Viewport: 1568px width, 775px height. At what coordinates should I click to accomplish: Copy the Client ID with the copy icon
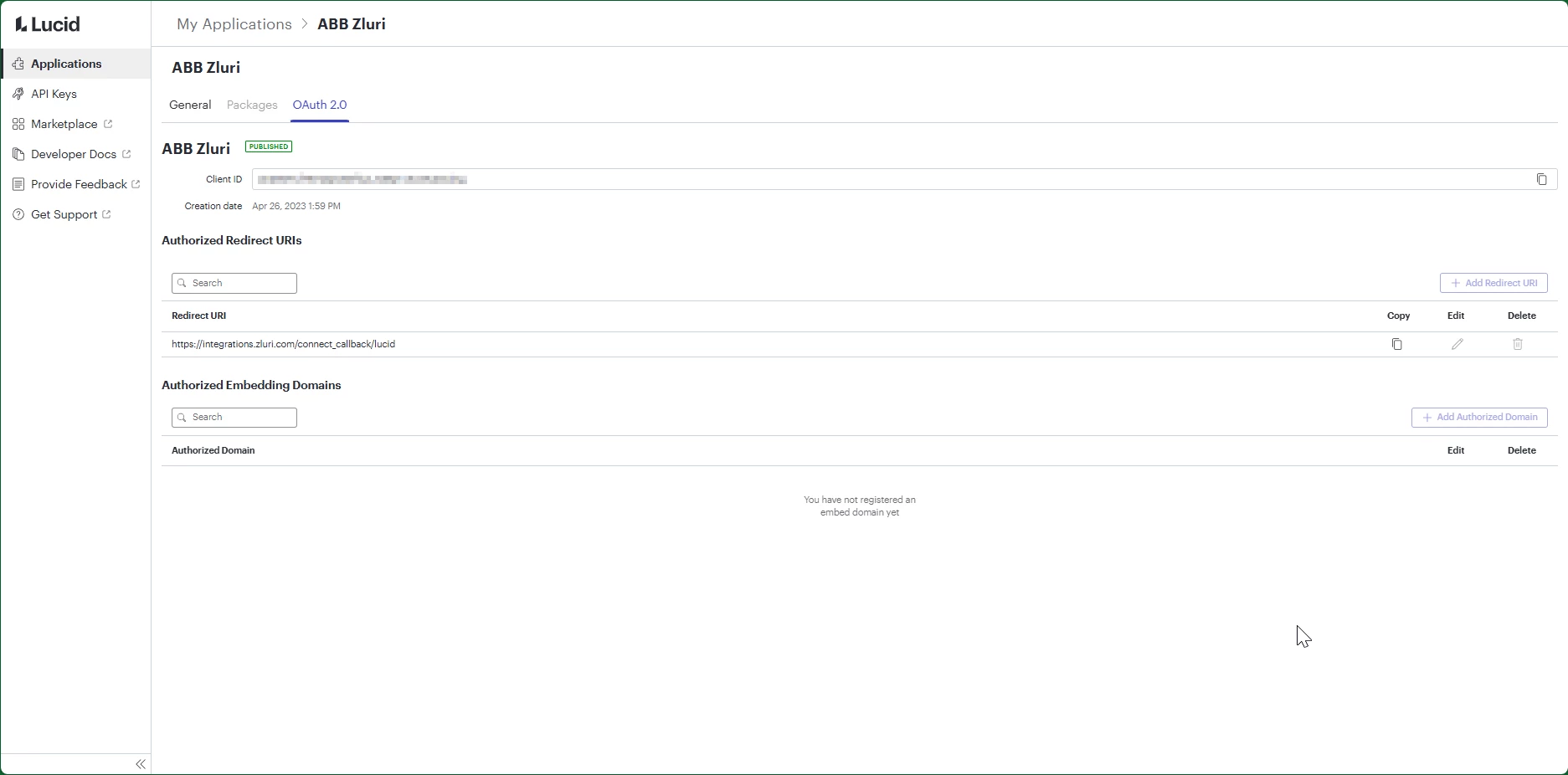[x=1541, y=179]
